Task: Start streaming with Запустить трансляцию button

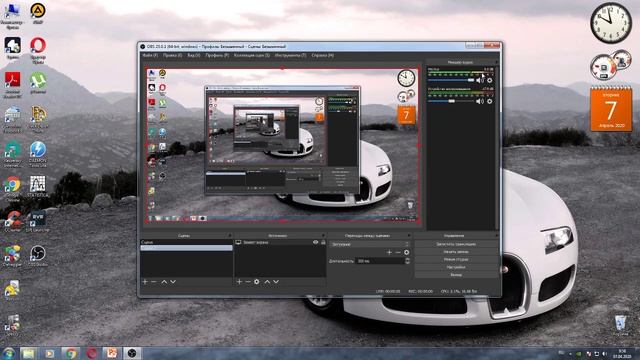Action: tap(456, 244)
